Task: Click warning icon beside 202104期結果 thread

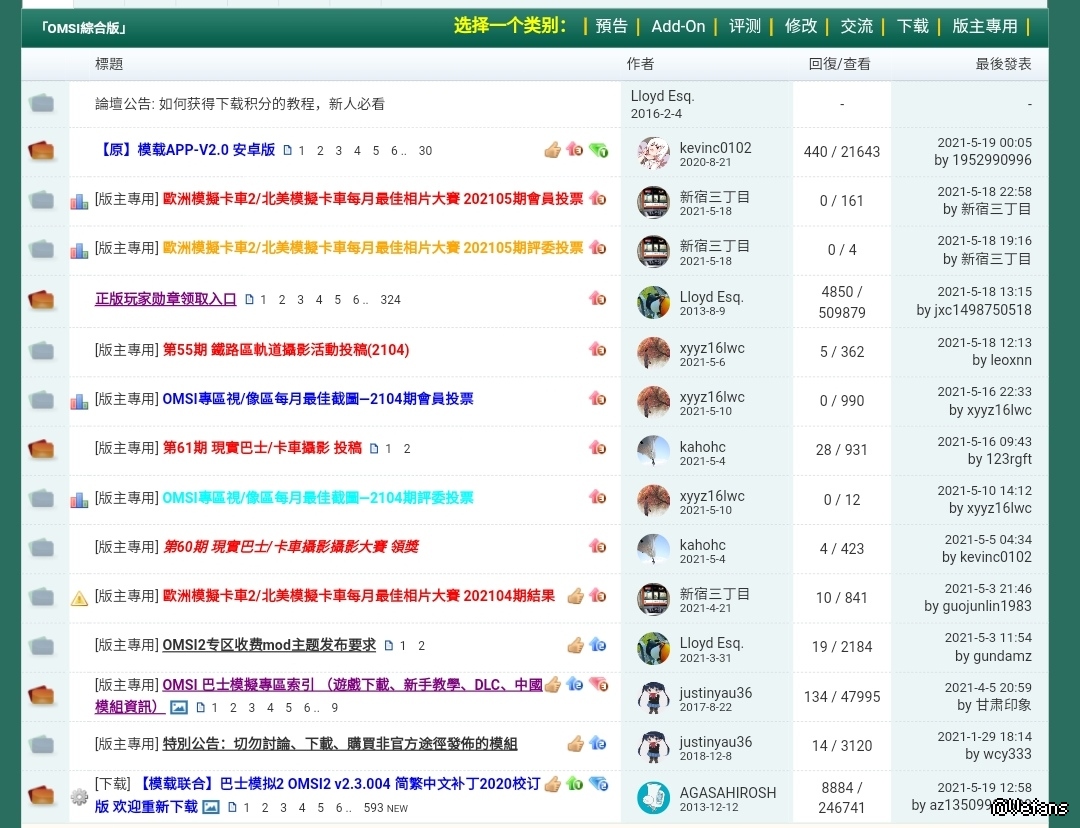Action: click(x=80, y=598)
